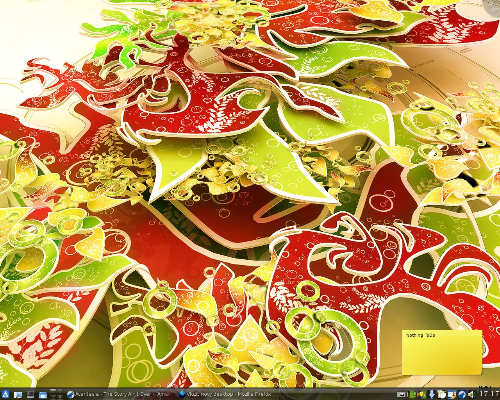Click the blue globe tray icon
The height and width of the screenshot is (400, 500).
pos(462,395)
